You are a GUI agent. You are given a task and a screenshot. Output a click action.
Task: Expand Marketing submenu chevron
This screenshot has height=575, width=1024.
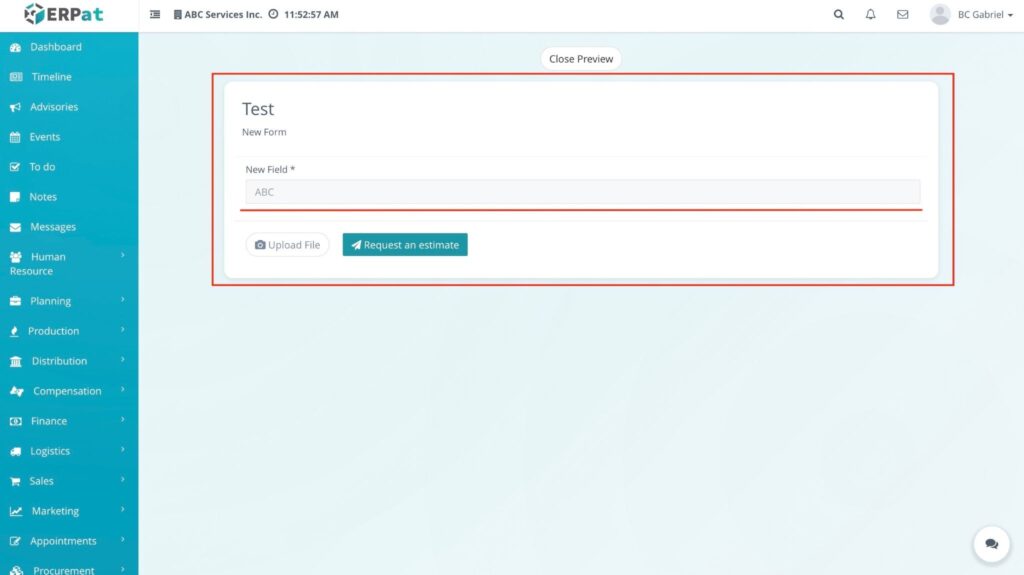(122, 510)
